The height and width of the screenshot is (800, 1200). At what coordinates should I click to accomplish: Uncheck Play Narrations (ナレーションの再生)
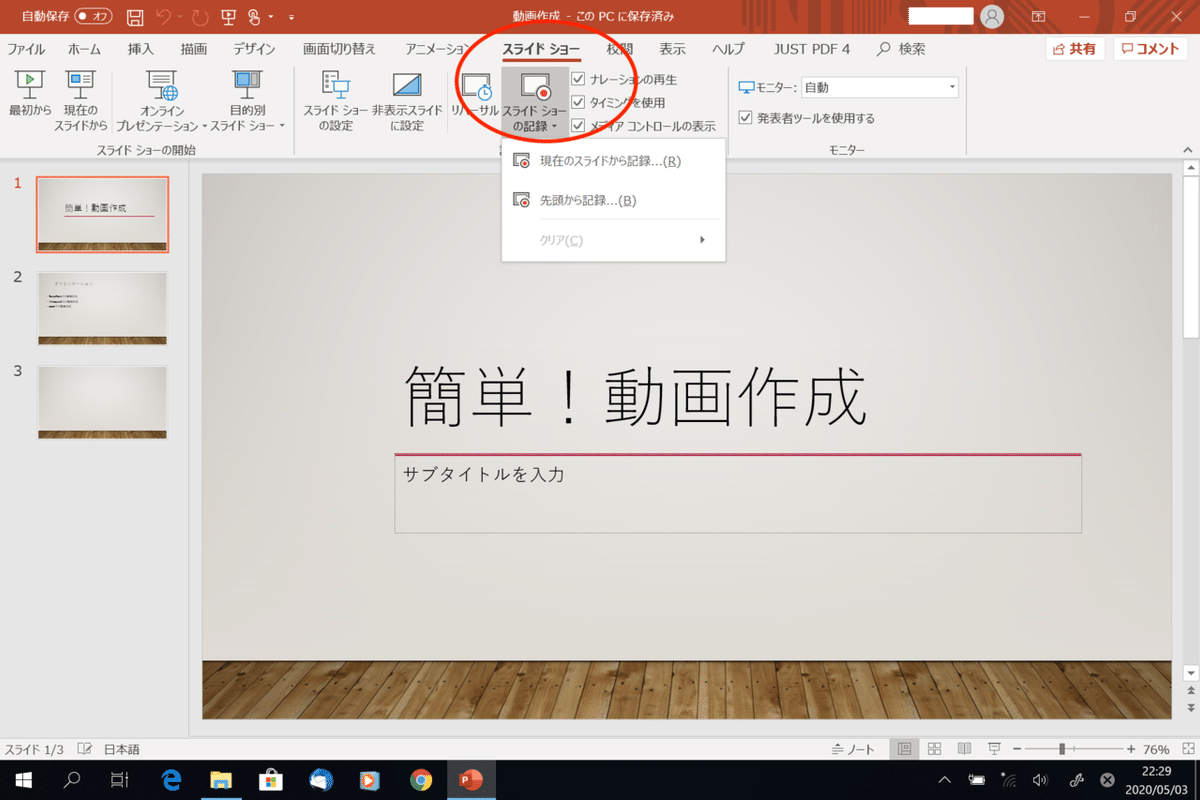pos(578,79)
